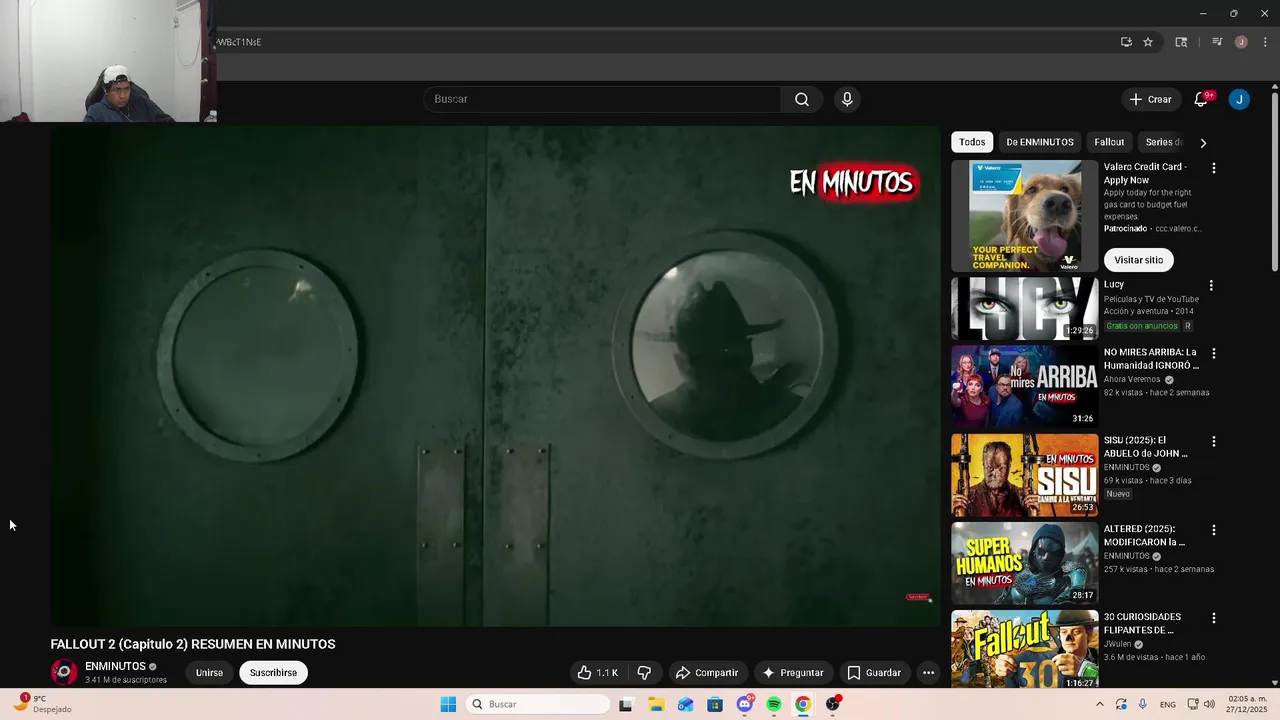Bookmark this page with the star icon

point(1148,42)
